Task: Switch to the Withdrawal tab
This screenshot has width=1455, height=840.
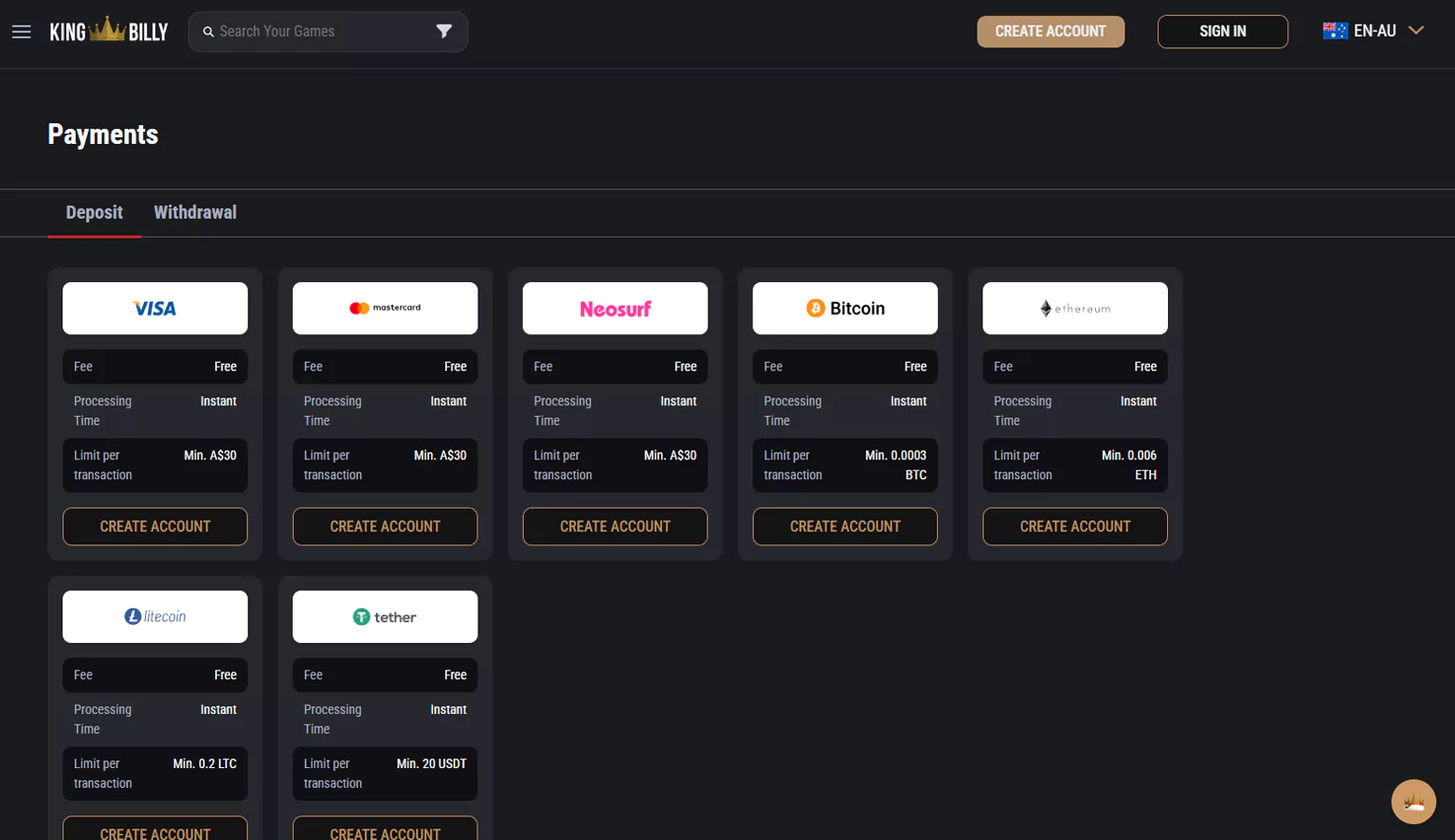Action: pos(195,212)
